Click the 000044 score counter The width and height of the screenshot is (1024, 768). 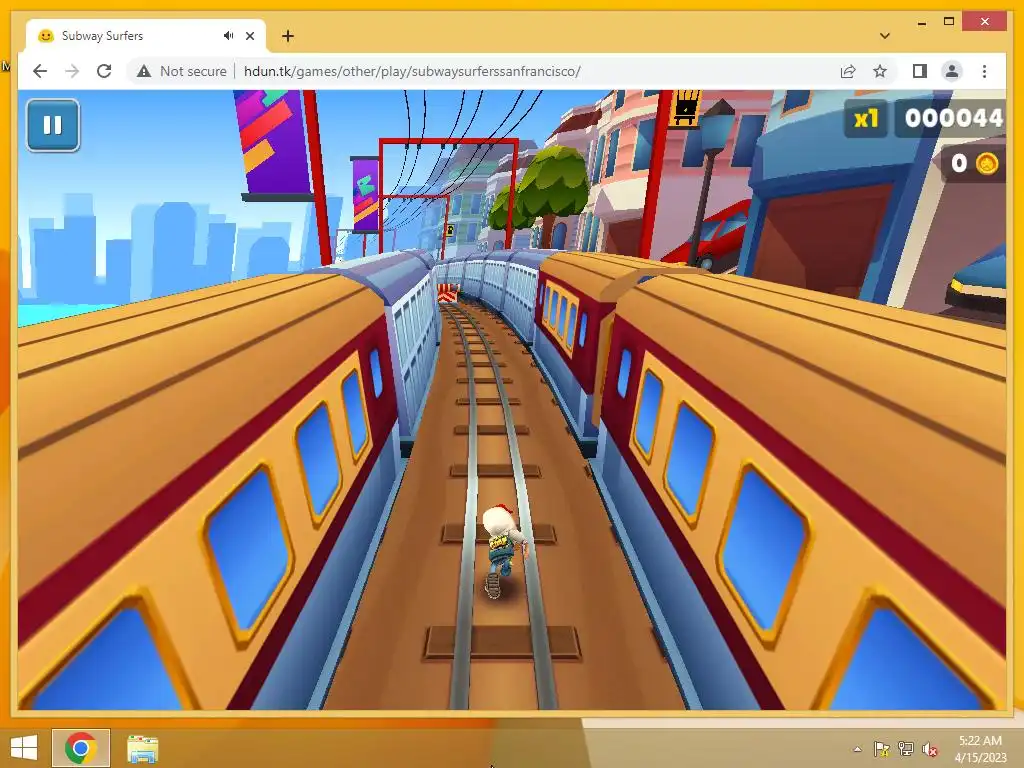[952, 118]
